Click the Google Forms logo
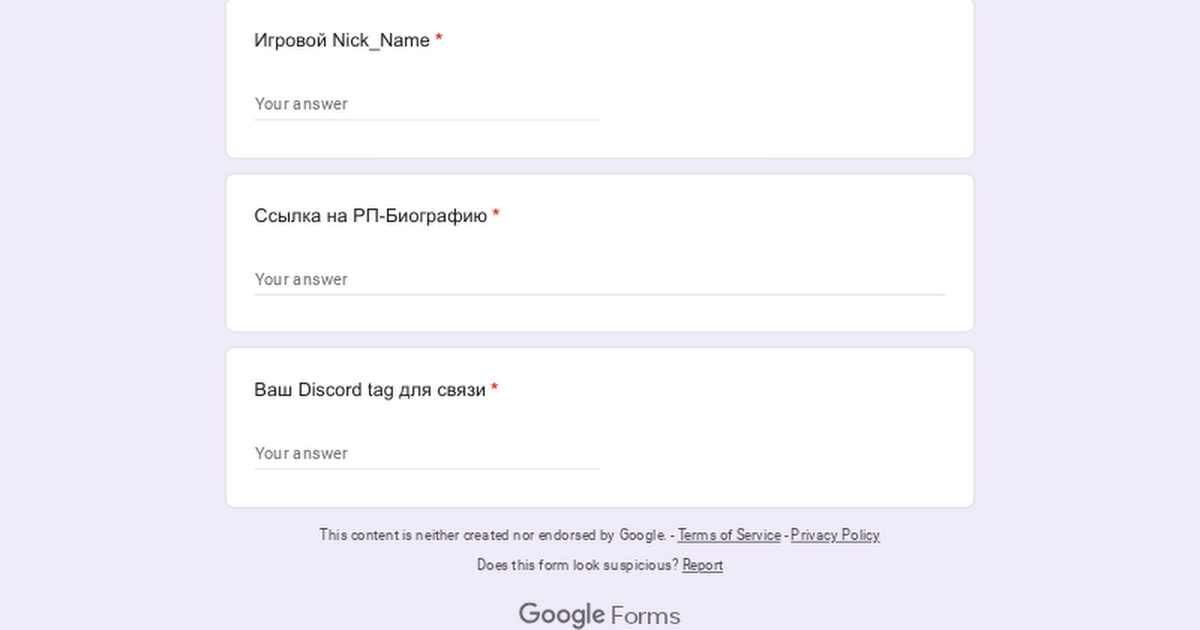1200x630 pixels. (x=599, y=614)
